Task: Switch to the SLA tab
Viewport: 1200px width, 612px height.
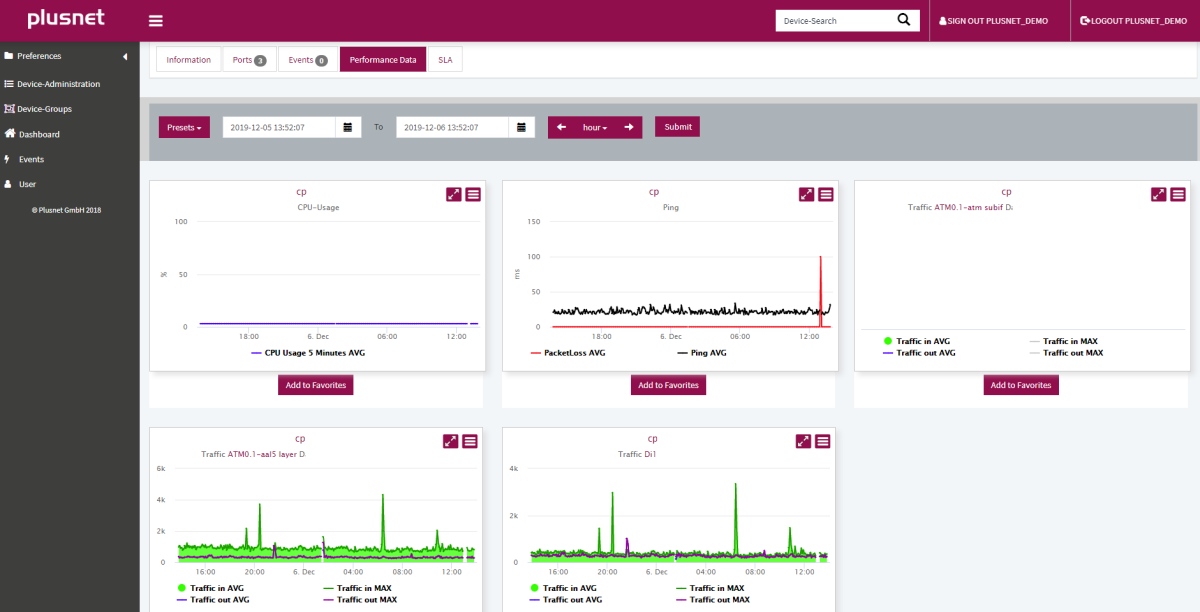Action: [445, 60]
